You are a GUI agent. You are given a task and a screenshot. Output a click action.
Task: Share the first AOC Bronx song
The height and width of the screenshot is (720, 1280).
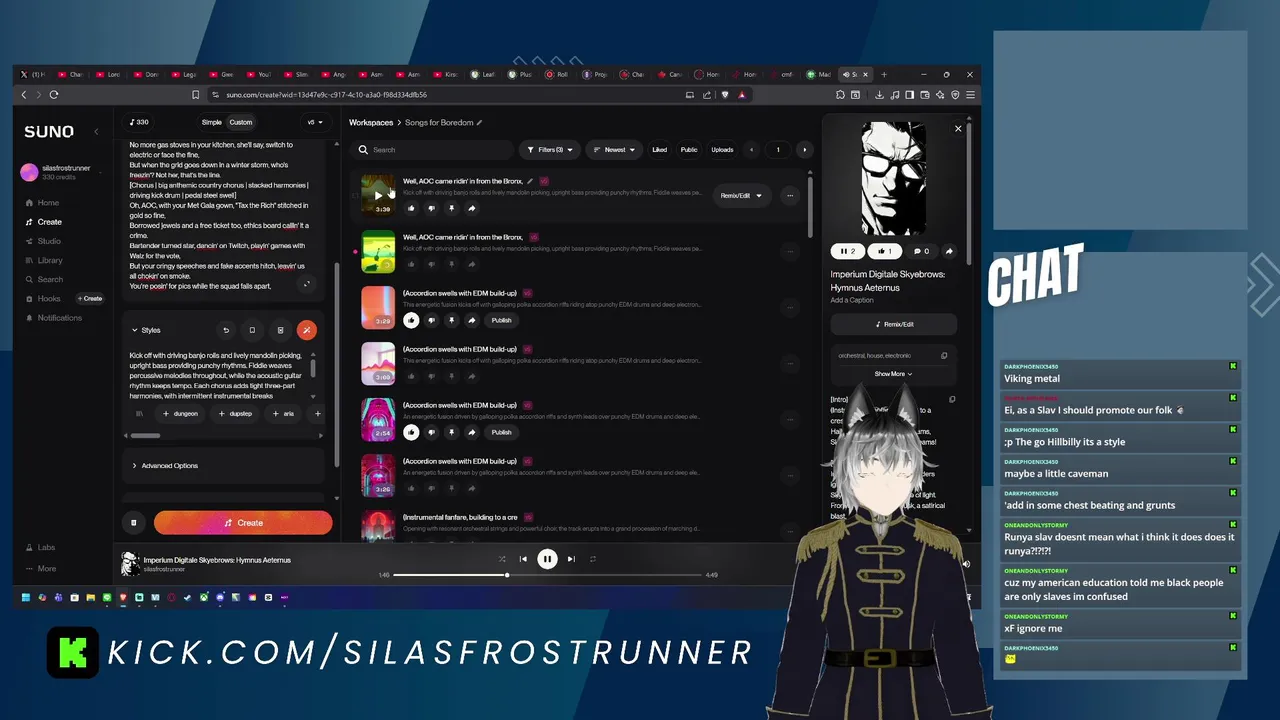(x=471, y=208)
